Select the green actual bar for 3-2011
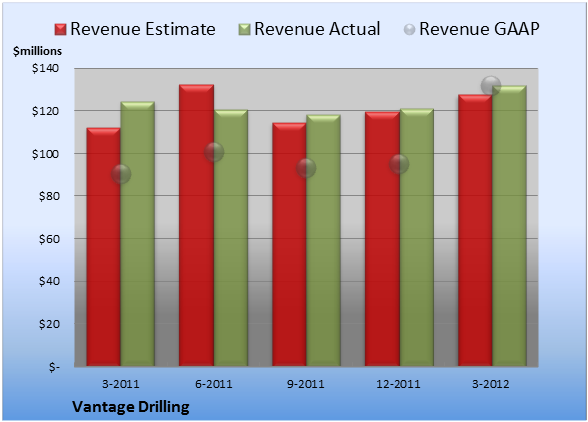The height and width of the screenshot is (422, 588). pyautogui.click(x=138, y=234)
